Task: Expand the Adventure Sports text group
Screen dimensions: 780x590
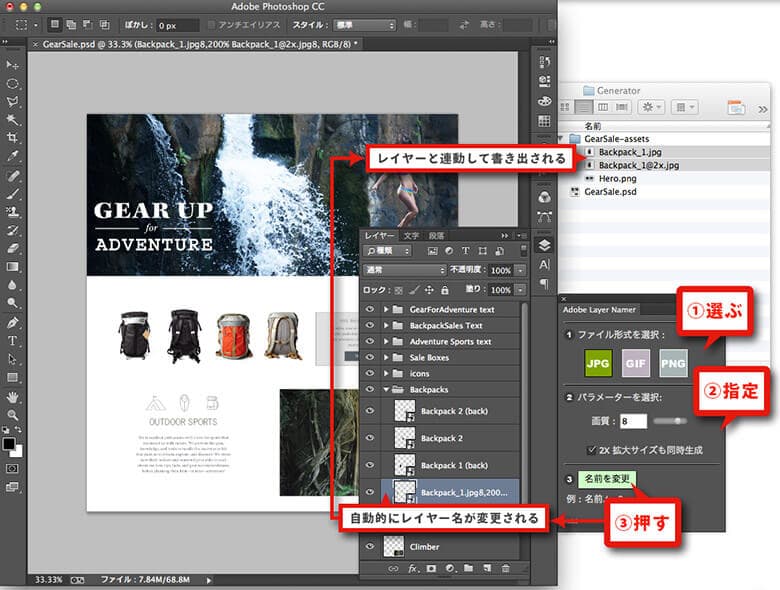Action: click(386, 341)
